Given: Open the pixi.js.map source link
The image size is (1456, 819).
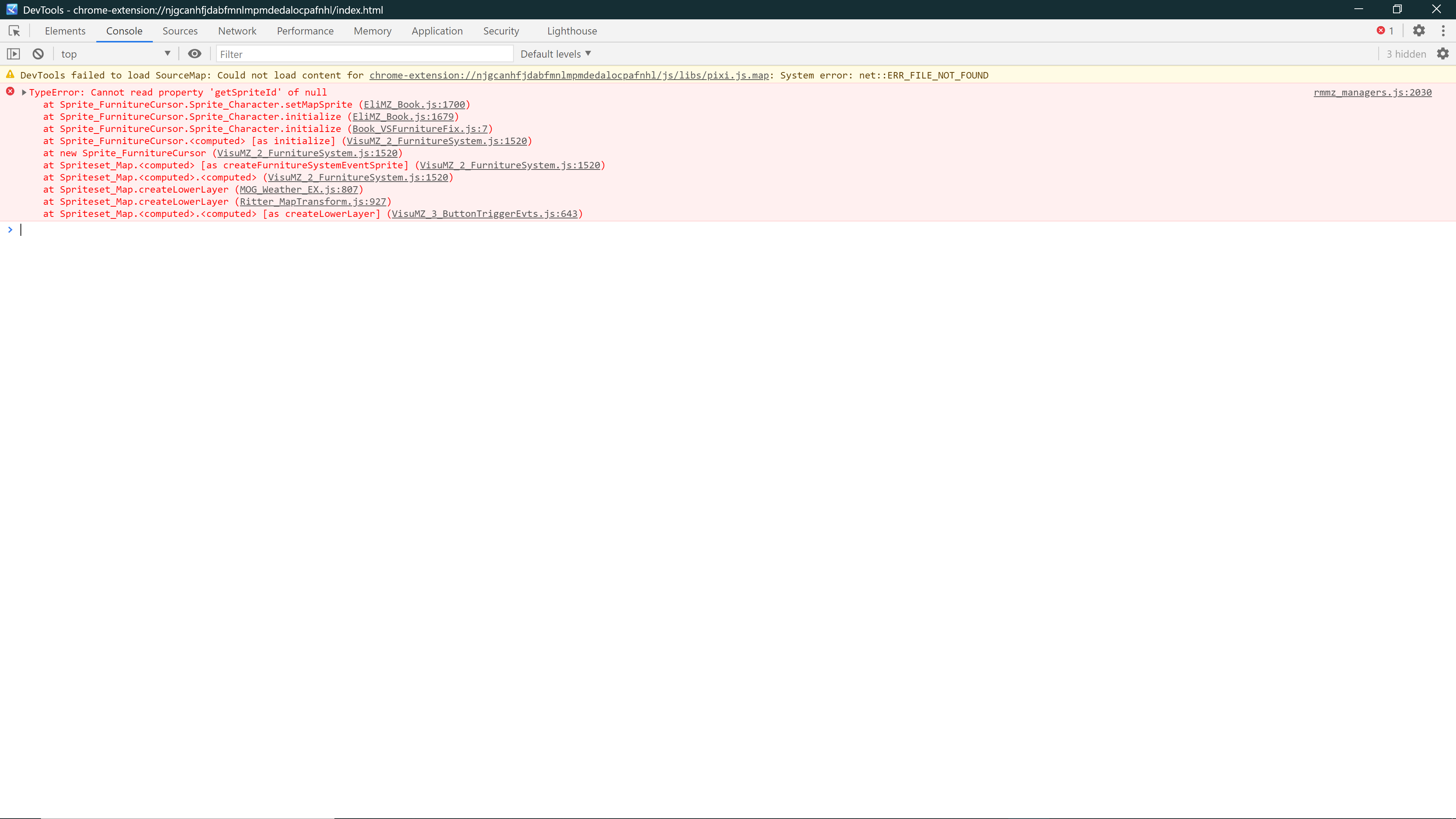Looking at the screenshot, I should point(569,75).
